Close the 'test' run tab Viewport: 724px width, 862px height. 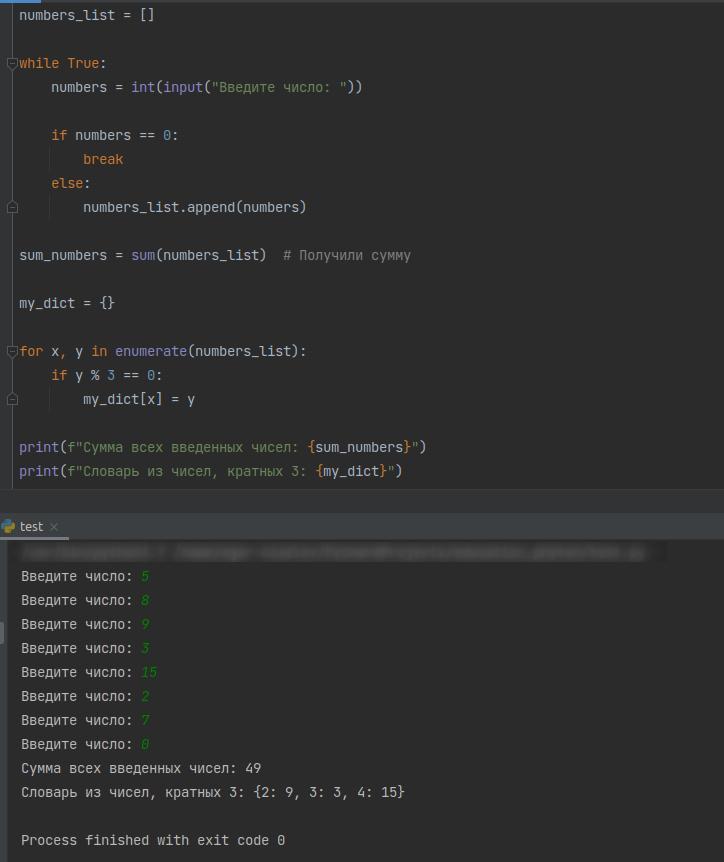click(54, 527)
